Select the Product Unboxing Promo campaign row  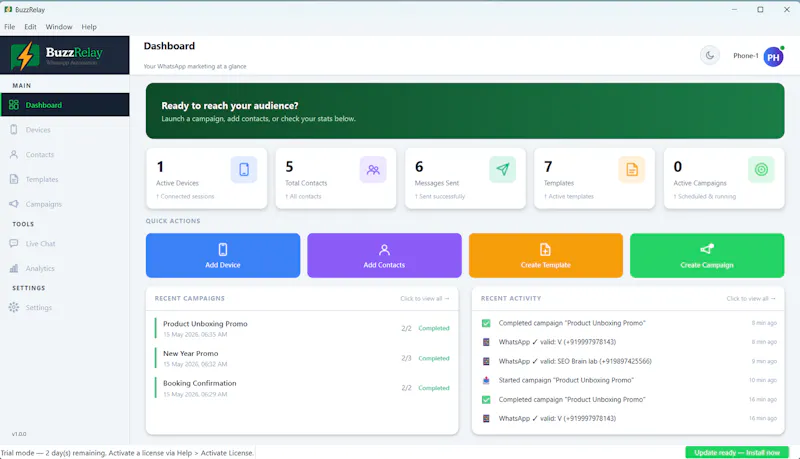[302, 328]
